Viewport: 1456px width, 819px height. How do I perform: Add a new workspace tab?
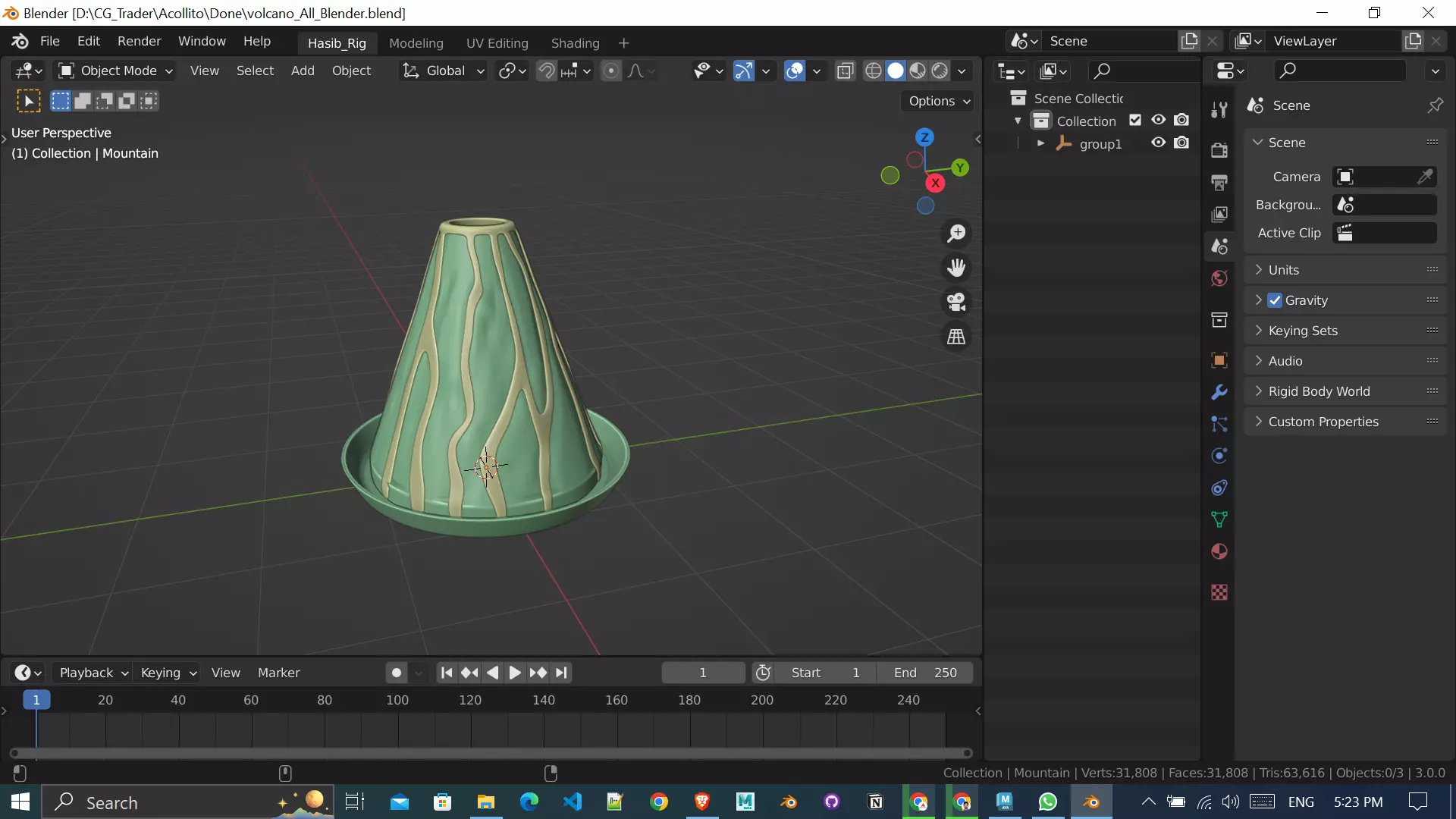tap(623, 43)
